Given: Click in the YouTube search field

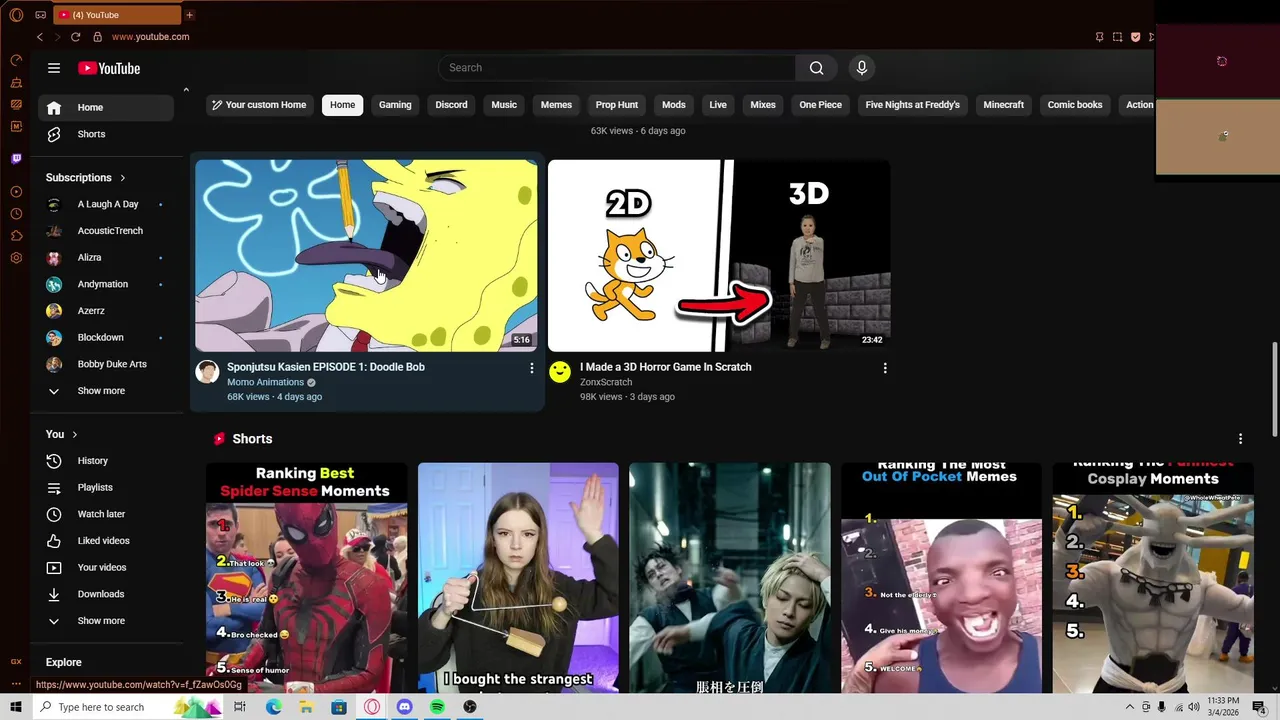Looking at the screenshot, I should pyautogui.click(x=617, y=68).
